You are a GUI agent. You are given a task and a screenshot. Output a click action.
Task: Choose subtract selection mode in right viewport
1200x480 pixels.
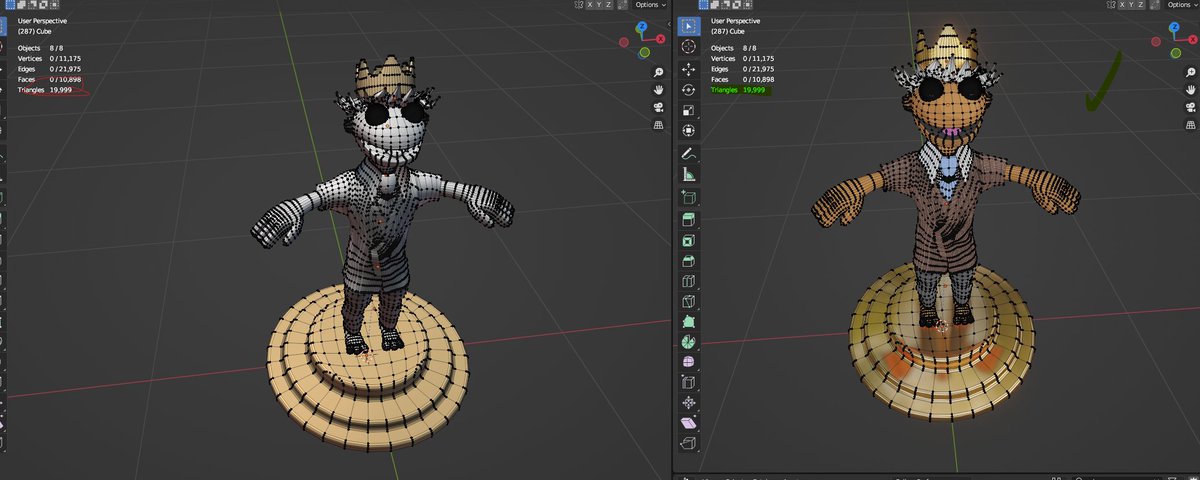click(725, 5)
